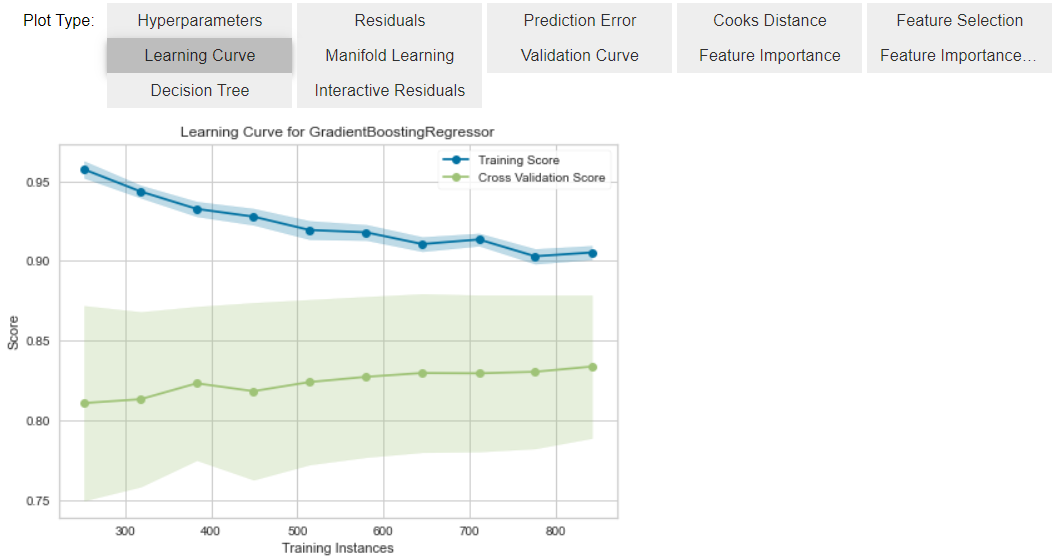Click the chart title for GradientBoostingRegressor
Viewport: 1055px width, 560px height.
pos(337,132)
